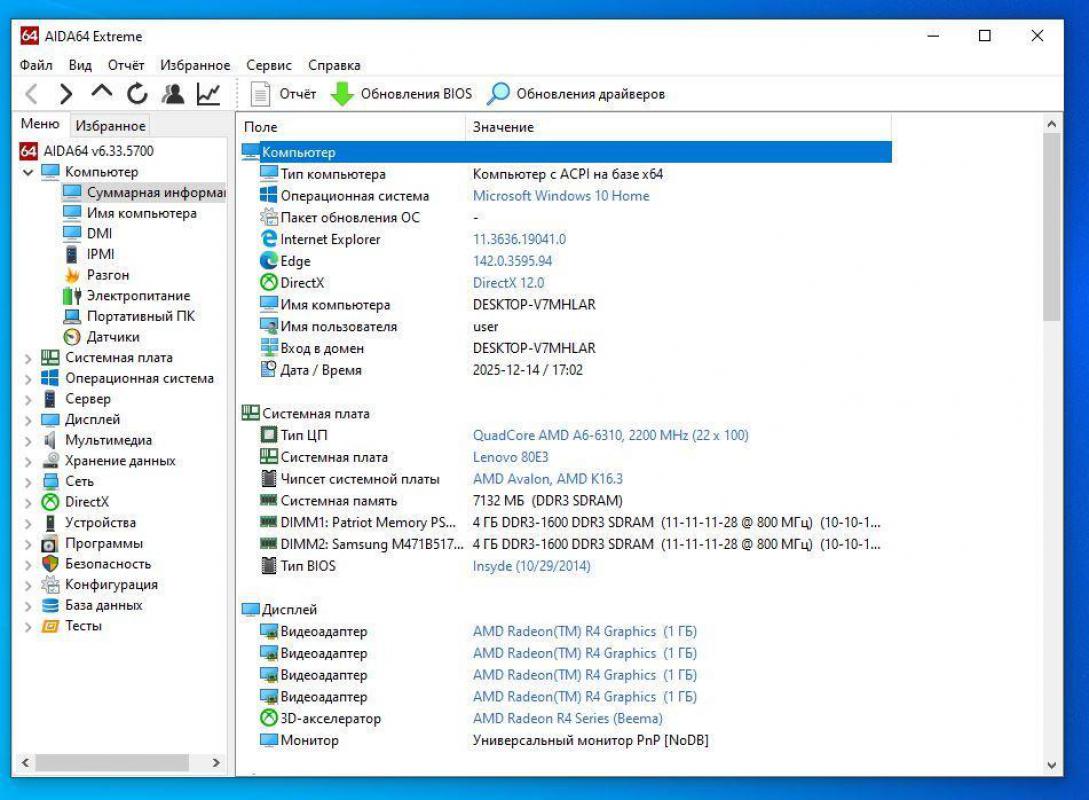Expand the Хранение данных tree node
This screenshot has width=1089, height=800.
click(x=28, y=461)
